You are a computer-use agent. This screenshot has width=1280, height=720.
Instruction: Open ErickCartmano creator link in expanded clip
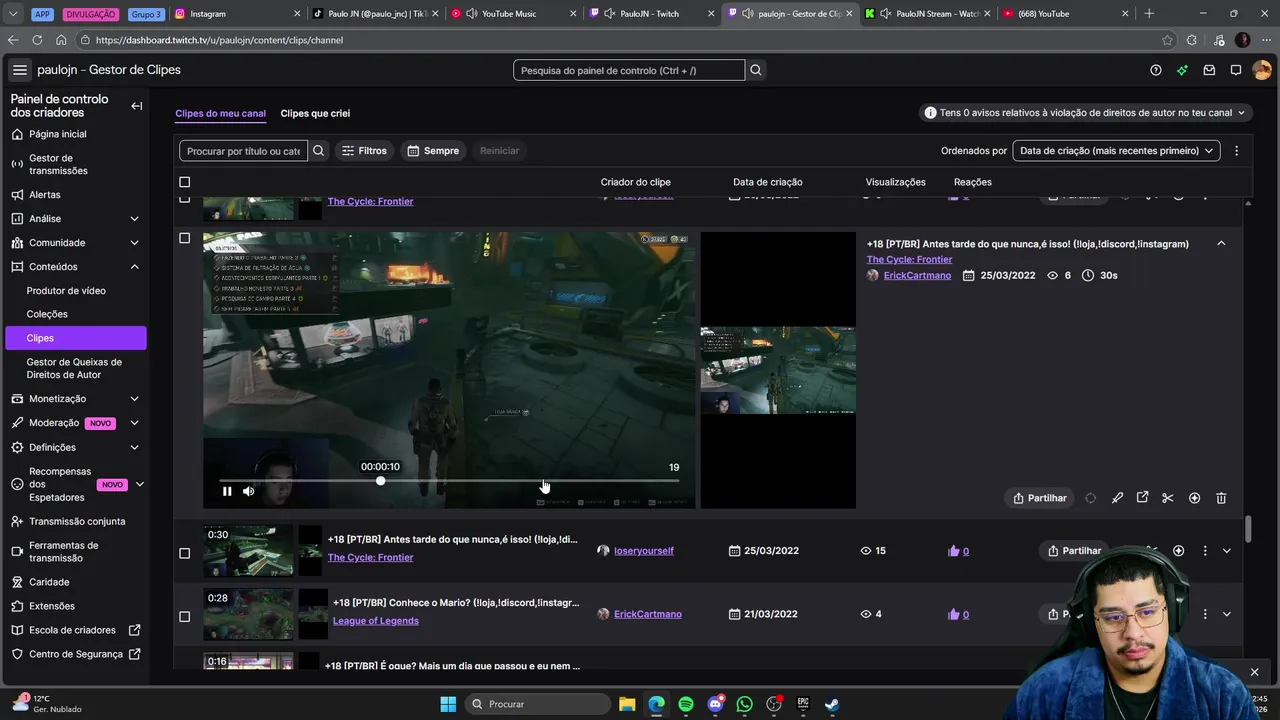(917, 275)
